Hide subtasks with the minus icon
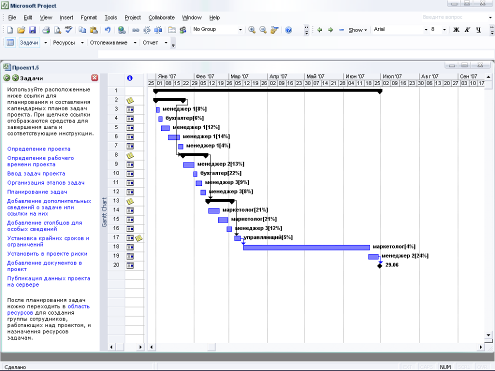495x371 pixels. (341, 30)
